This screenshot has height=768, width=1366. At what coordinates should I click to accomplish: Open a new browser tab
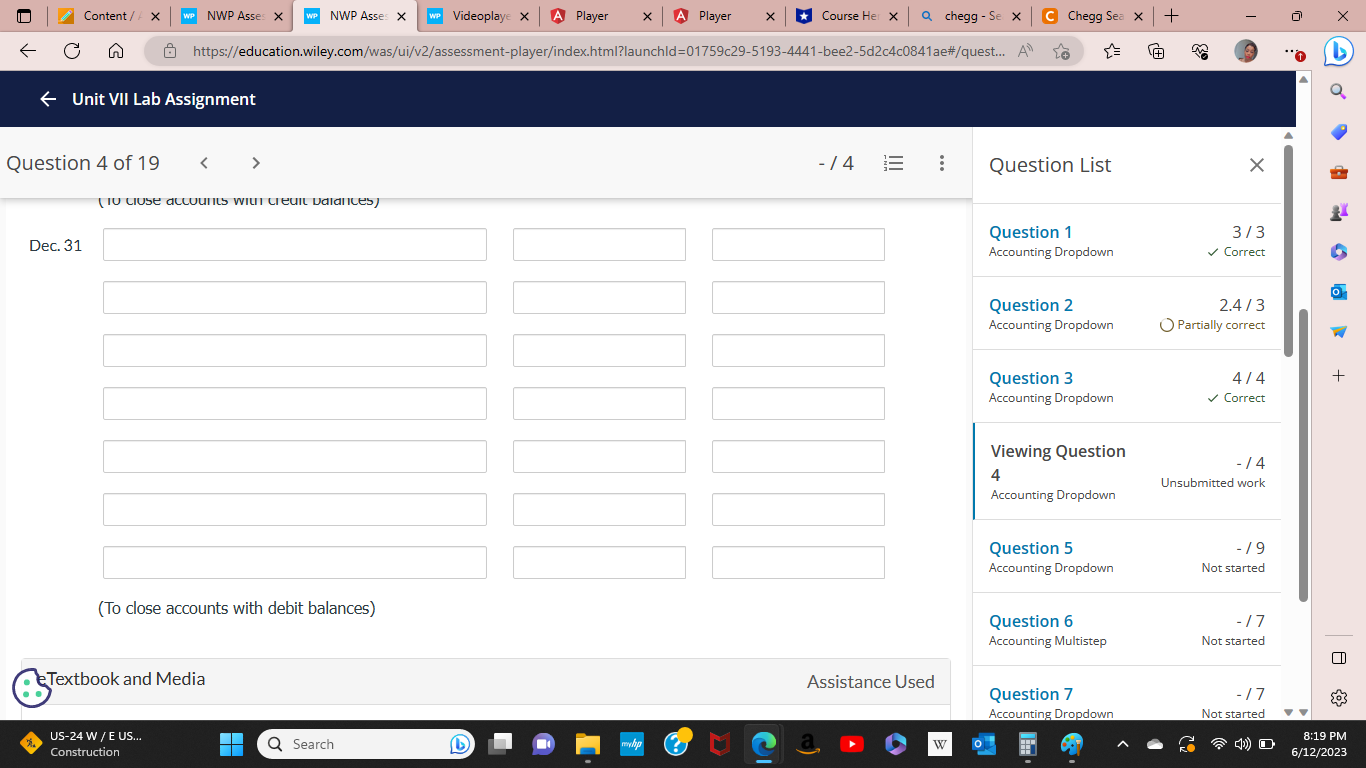pyautogui.click(x=1172, y=16)
